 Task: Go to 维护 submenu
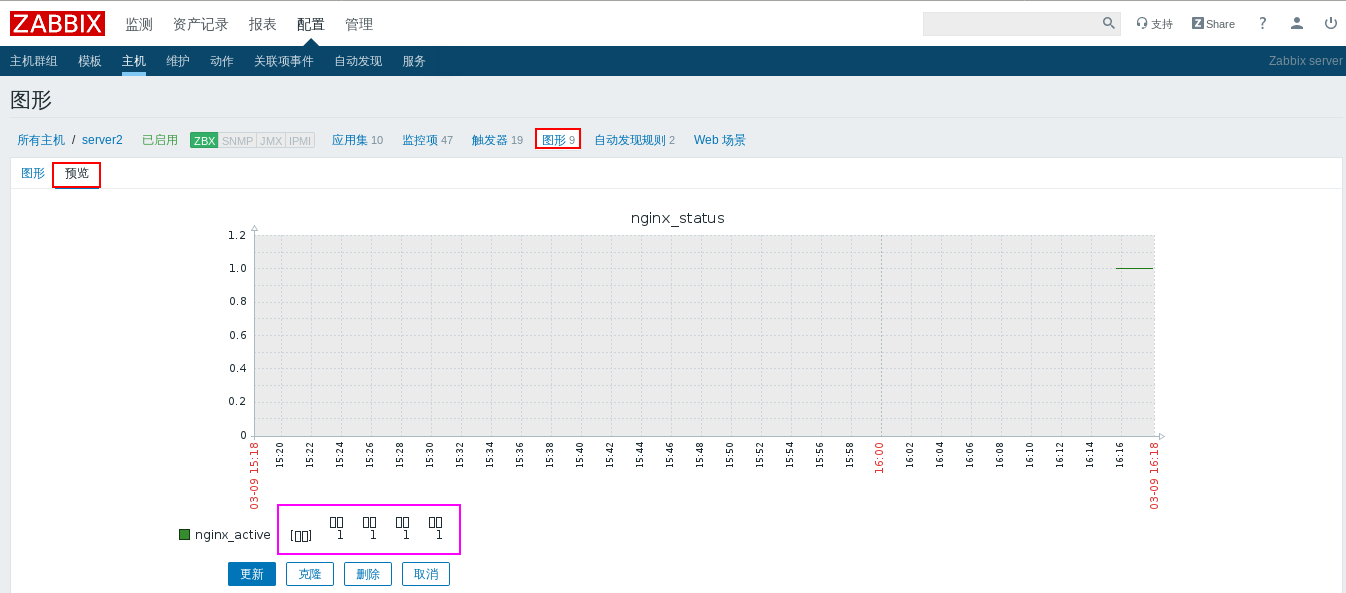click(178, 61)
